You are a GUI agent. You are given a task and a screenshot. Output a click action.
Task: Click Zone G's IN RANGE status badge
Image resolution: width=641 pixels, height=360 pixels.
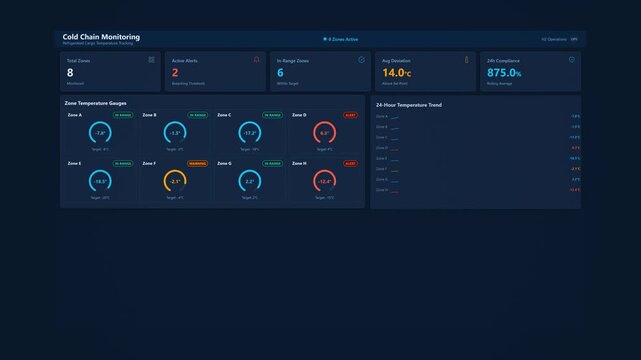click(x=272, y=163)
